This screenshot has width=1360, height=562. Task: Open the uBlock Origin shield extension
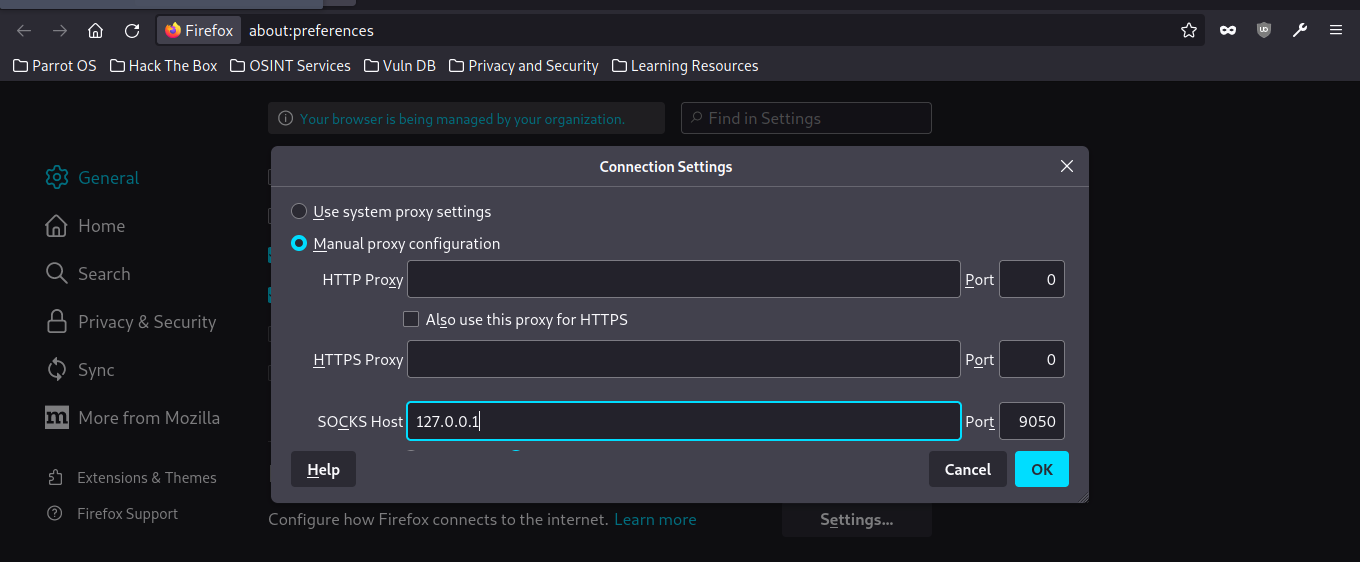pyautogui.click(x=1264, y=31)
